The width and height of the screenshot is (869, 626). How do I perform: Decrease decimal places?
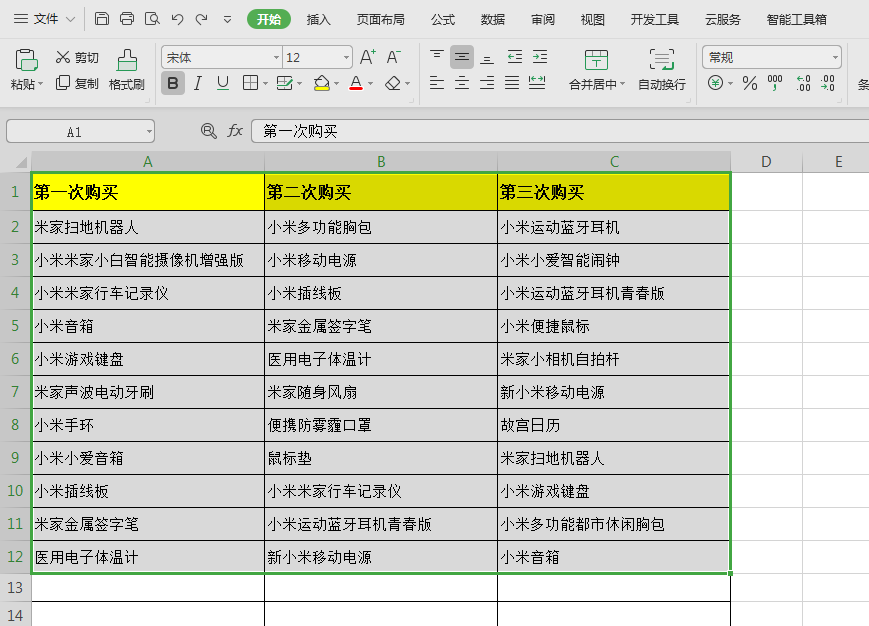click(x=828, y=84)
